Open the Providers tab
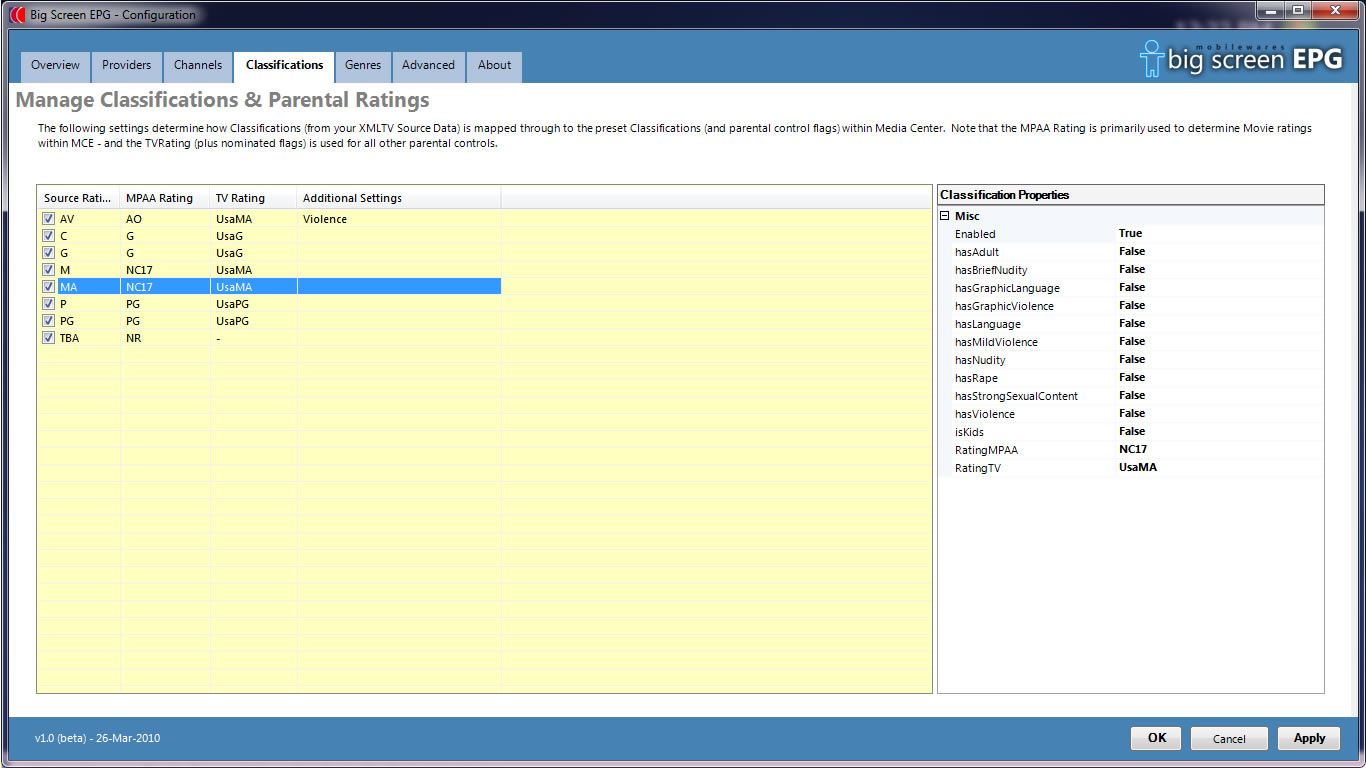Viewport: 1366px width, 768px height. (x=126, y=66)
